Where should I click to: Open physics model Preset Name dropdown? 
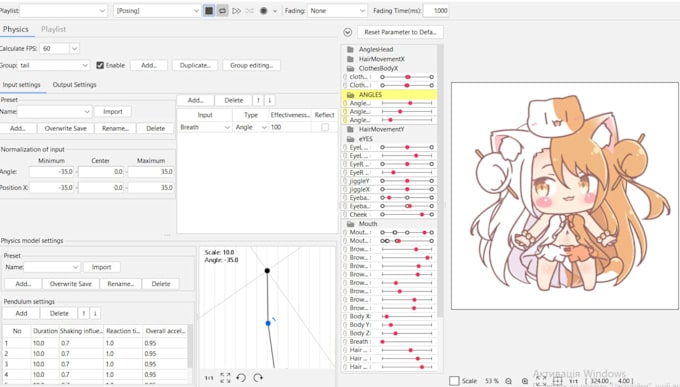(x=52, y=267)
